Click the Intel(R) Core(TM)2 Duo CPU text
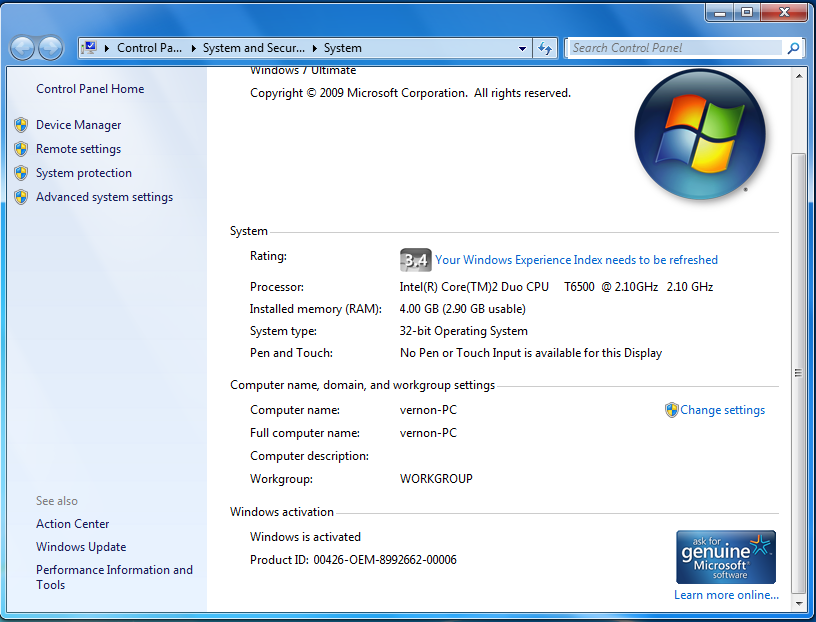 tap(474, 287)
